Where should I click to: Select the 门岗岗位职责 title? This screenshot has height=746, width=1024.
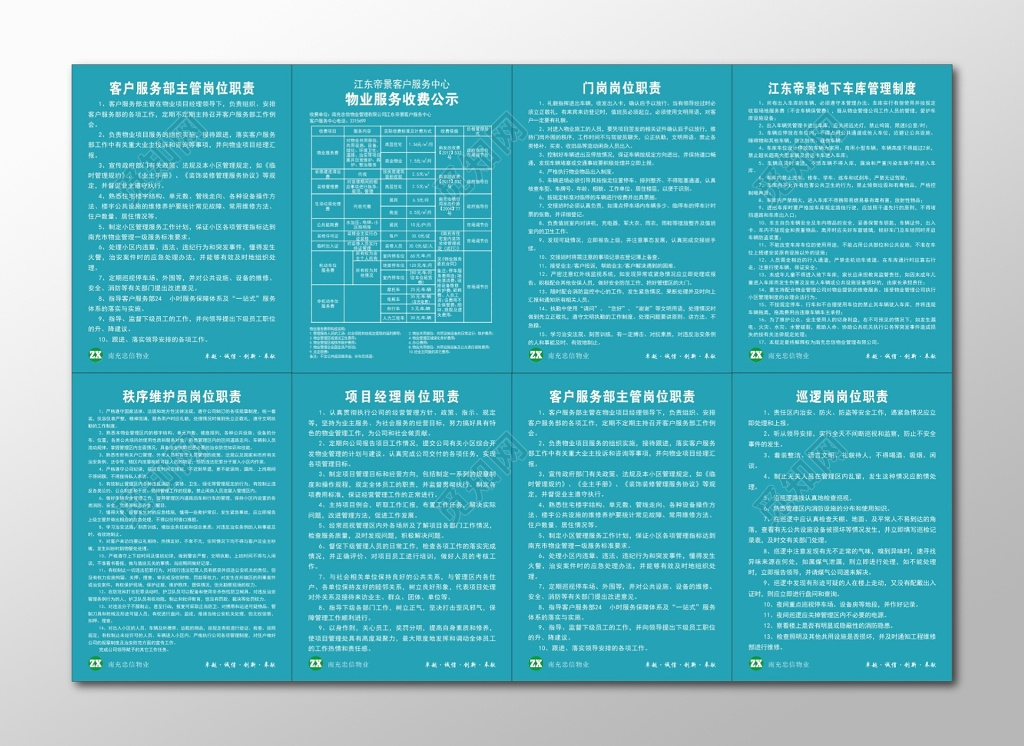click(x=620, y=88)
